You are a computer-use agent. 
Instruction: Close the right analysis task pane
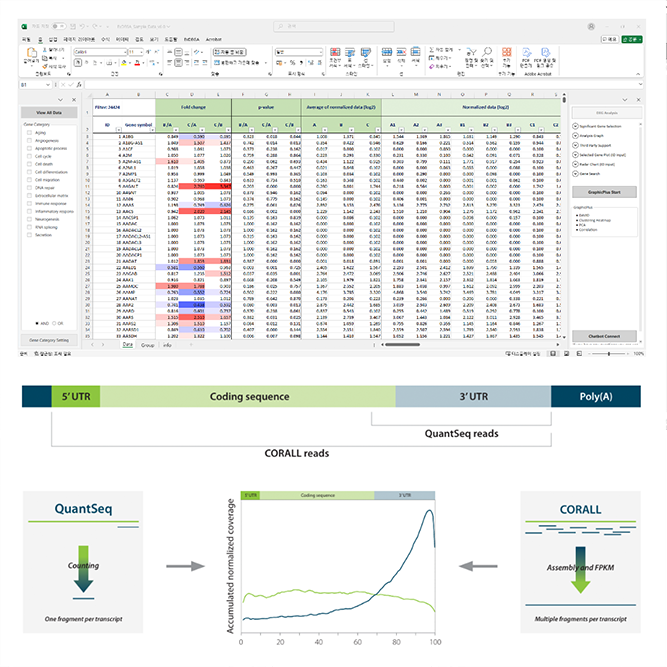click(x=638, y=100)
